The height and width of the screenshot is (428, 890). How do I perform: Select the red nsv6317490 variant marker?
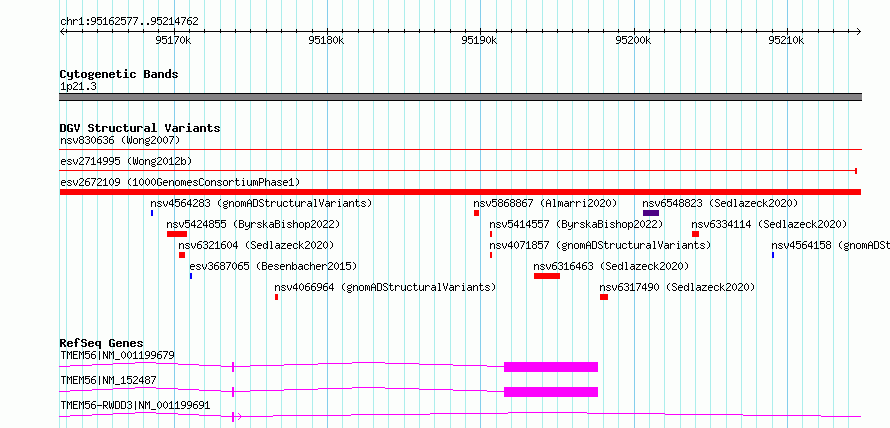(x=604, y=297)
